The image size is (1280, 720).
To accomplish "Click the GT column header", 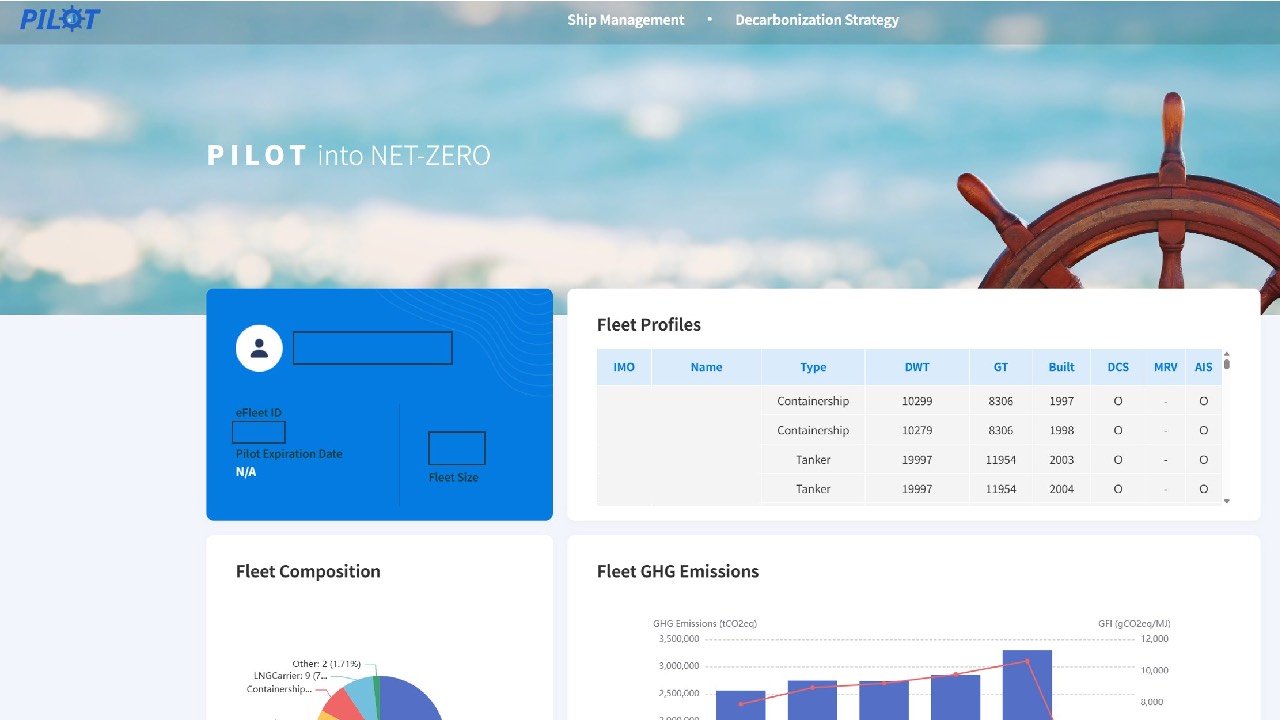I will (x=1001, y=367).
